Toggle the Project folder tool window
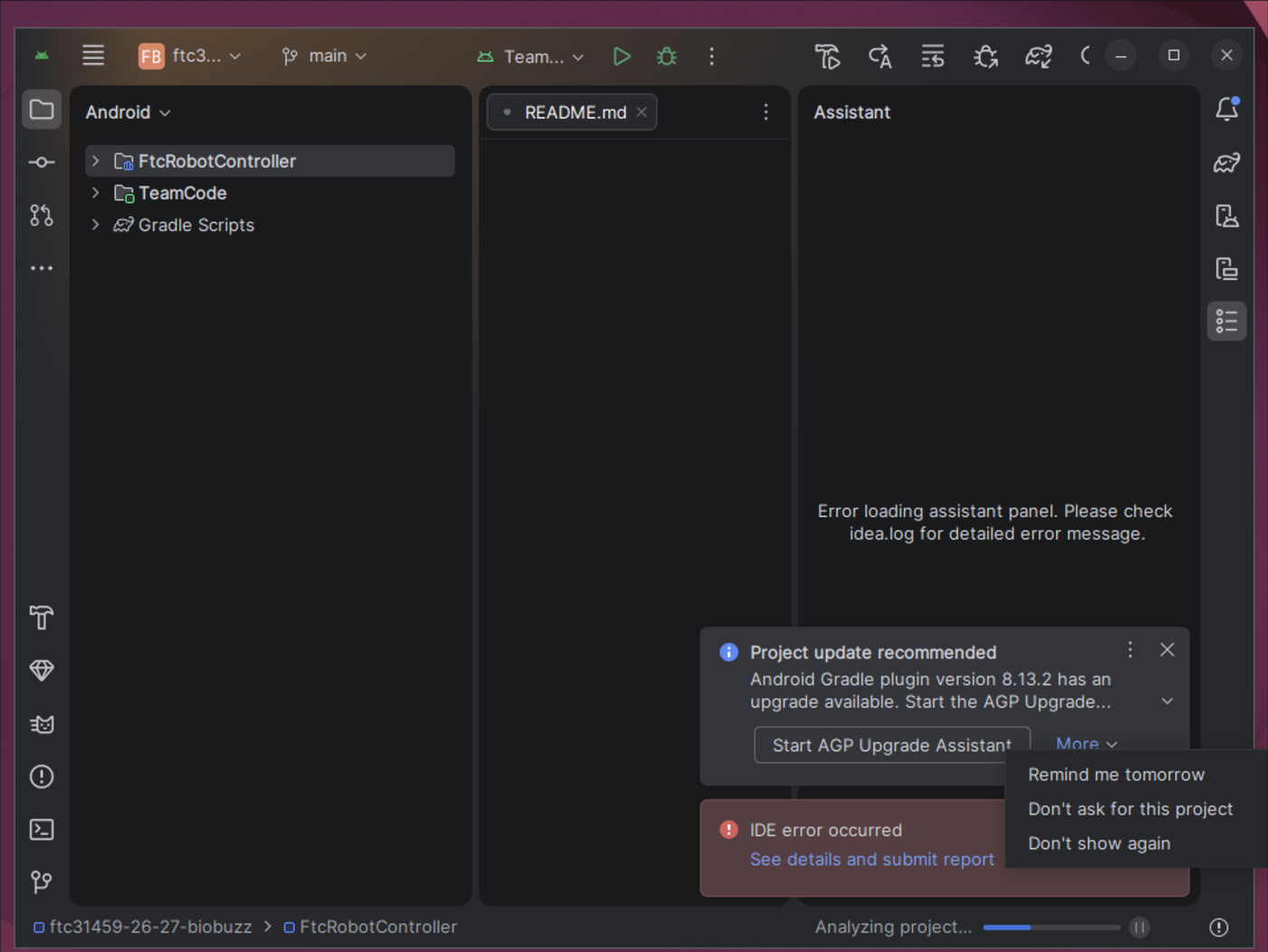The height and width of the screenshot is (952, 1268). click(42, 110)
